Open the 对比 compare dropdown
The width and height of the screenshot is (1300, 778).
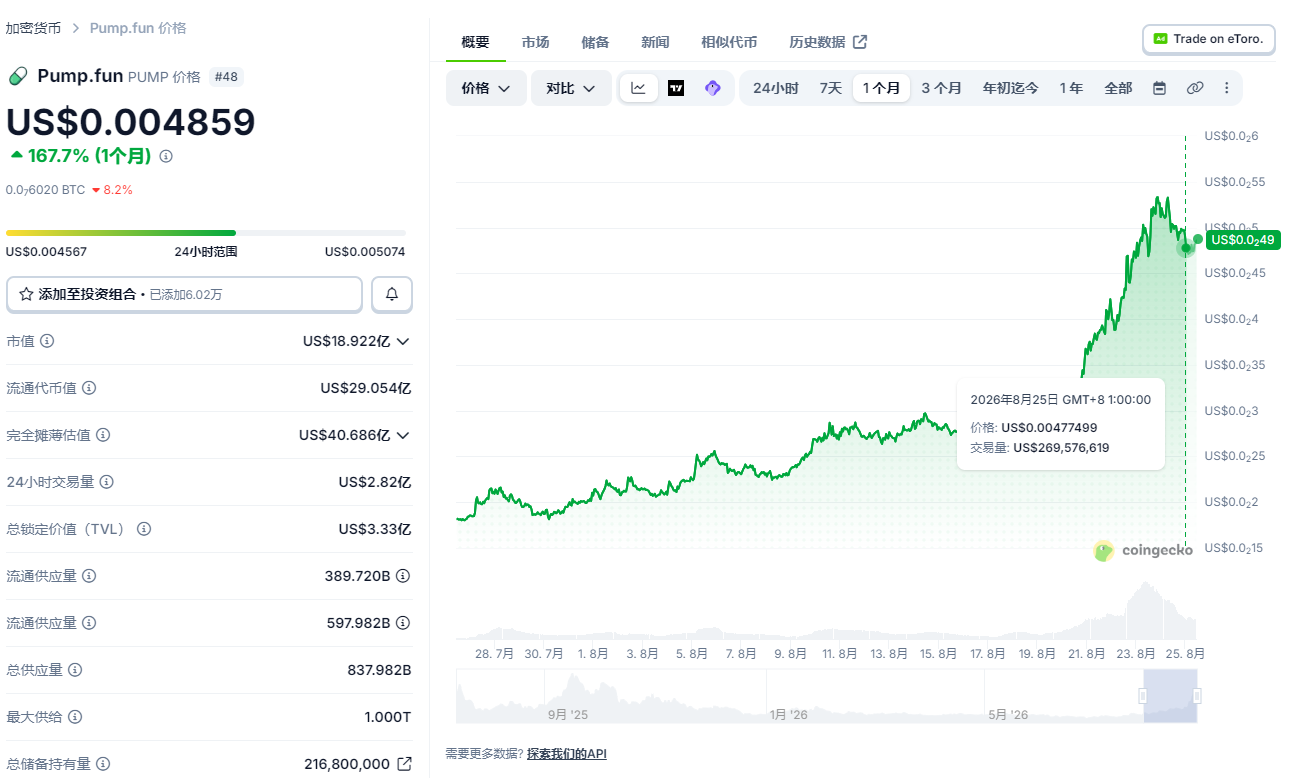571,88
